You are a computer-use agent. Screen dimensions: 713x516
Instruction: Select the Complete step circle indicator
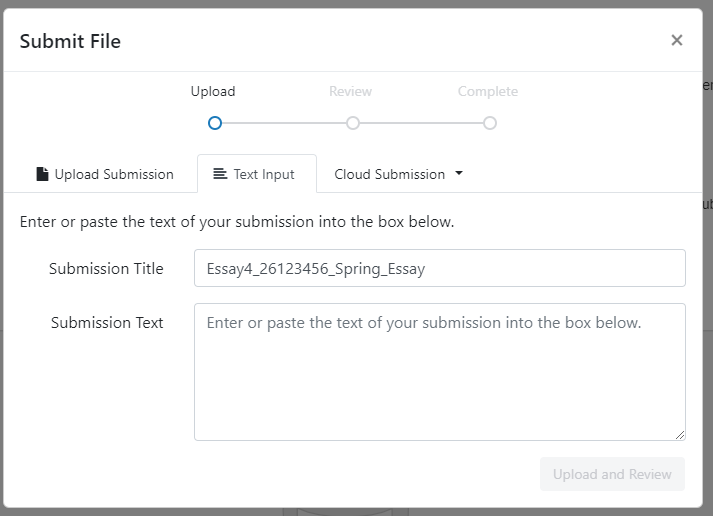coord(489,123)
